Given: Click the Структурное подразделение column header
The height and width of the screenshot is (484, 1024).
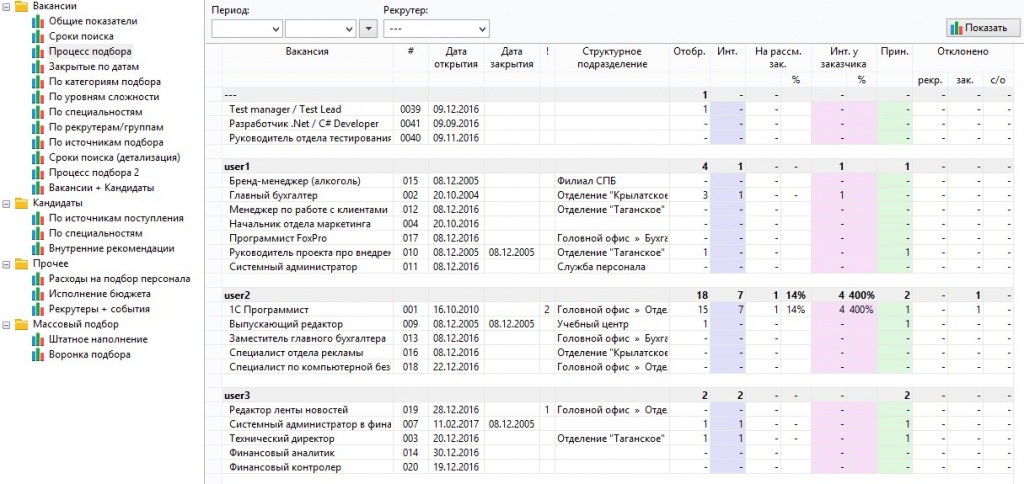Looking at the screenshot, I should 612,57.
